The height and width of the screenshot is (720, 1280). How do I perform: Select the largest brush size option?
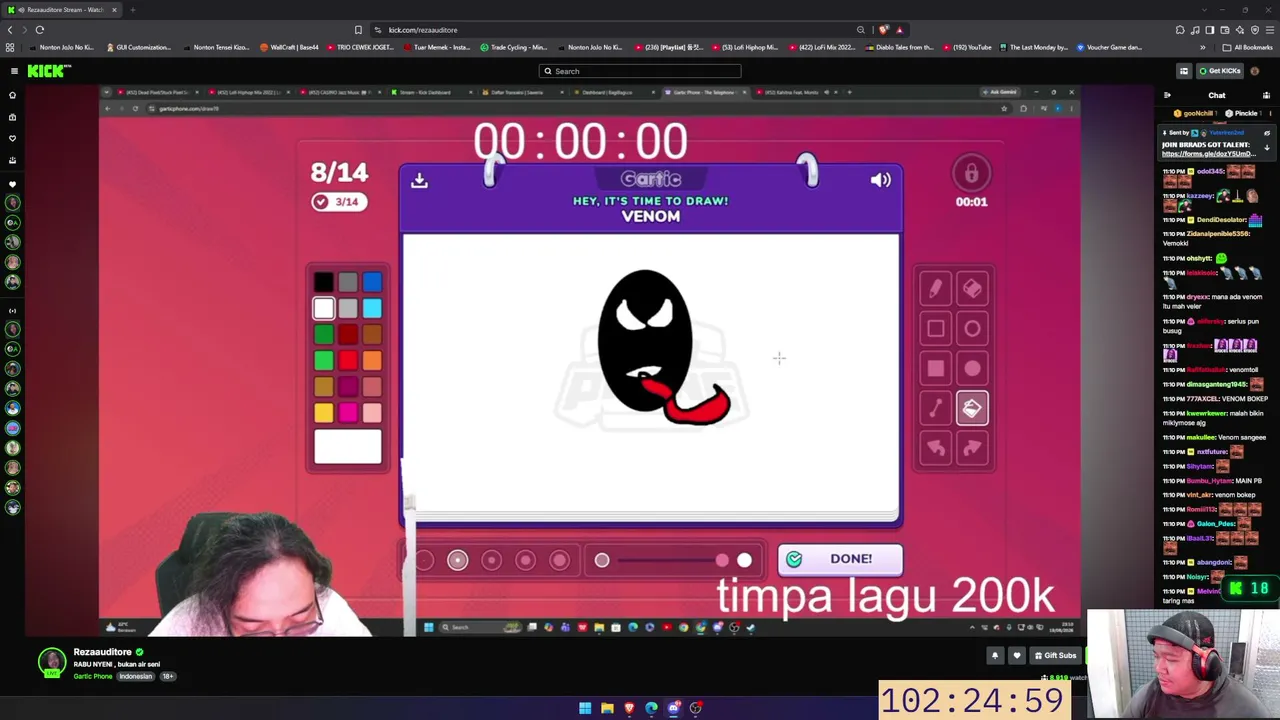(559, 560)
